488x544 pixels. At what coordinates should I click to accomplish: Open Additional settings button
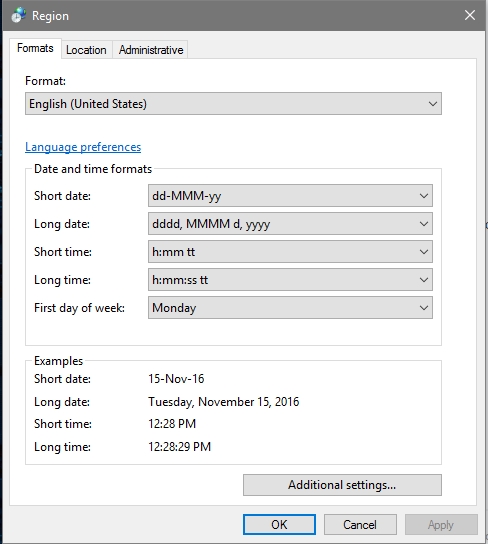point(342,485)
